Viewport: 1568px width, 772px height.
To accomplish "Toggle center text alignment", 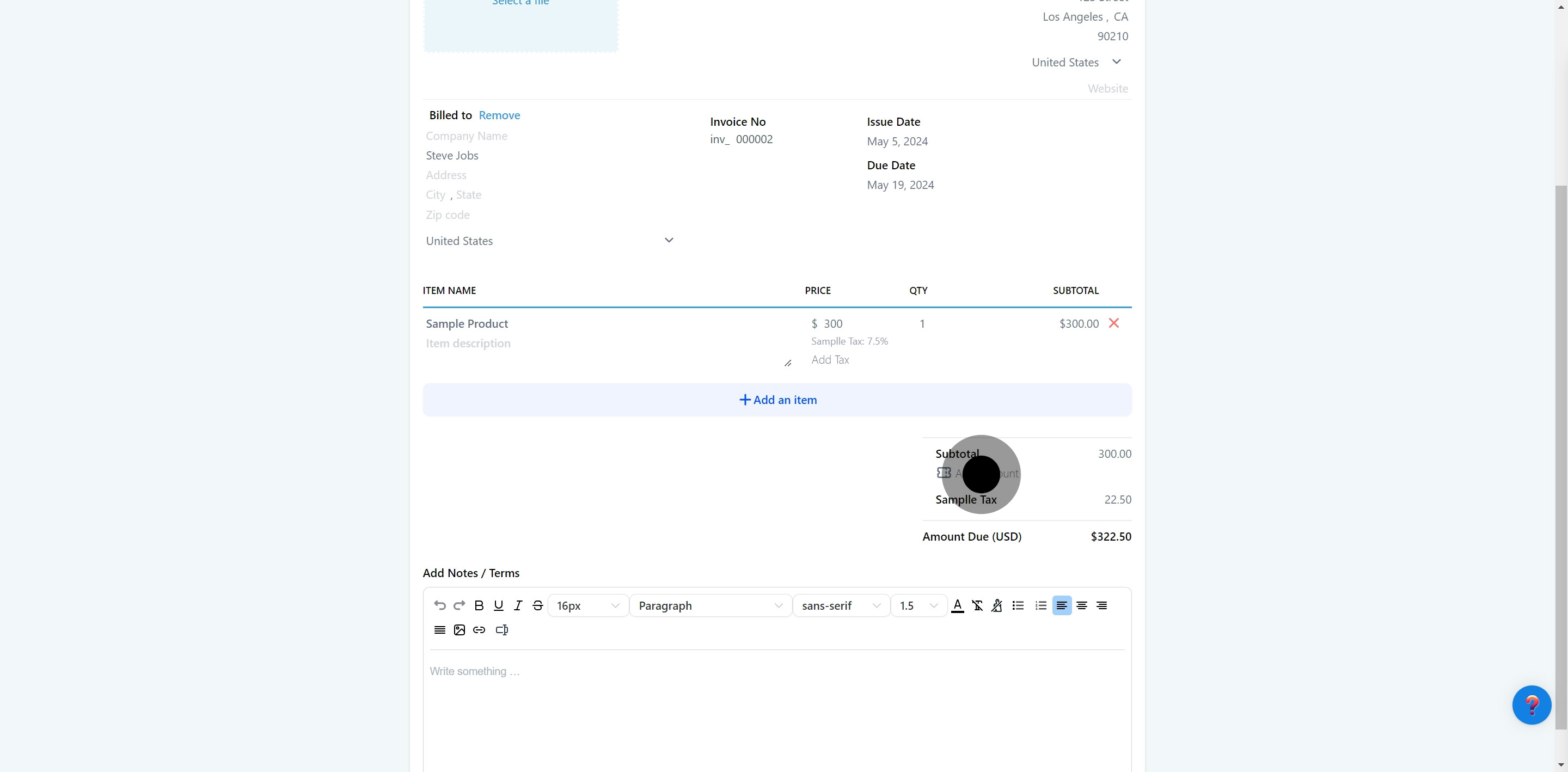I will pos(1082,605).
